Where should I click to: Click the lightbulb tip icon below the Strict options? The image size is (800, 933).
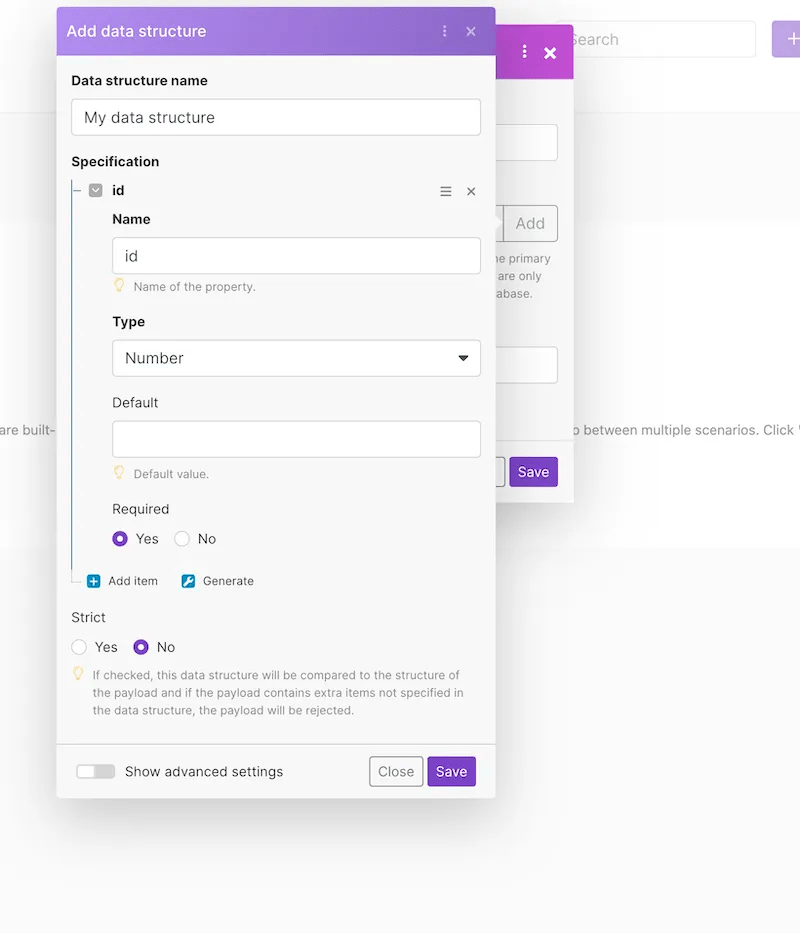78,674
